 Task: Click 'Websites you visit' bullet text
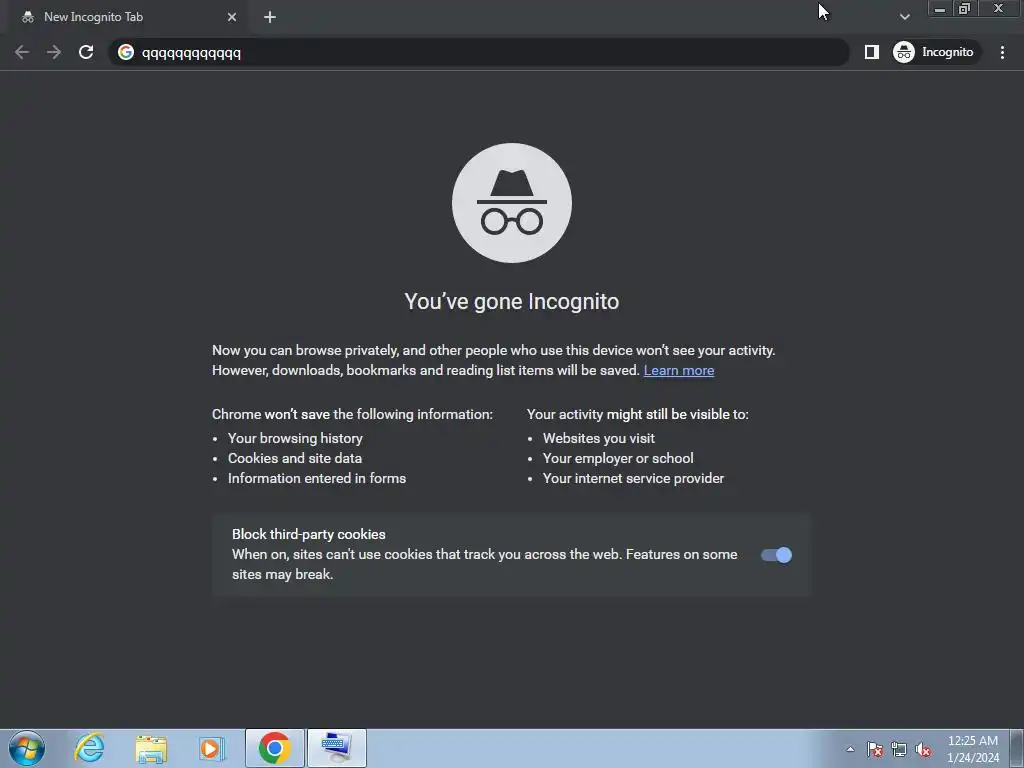click(598, 438)
